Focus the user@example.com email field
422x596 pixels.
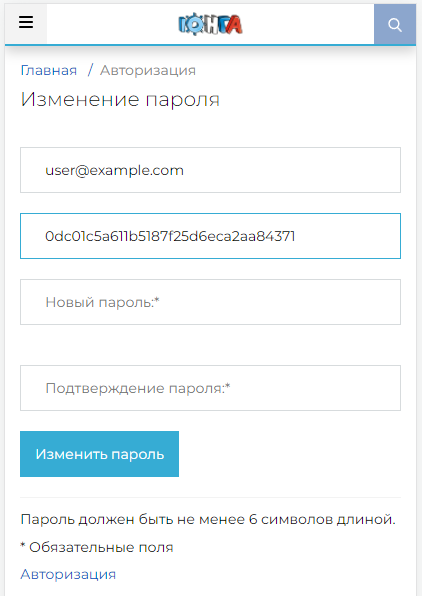(x=210, y=170)
